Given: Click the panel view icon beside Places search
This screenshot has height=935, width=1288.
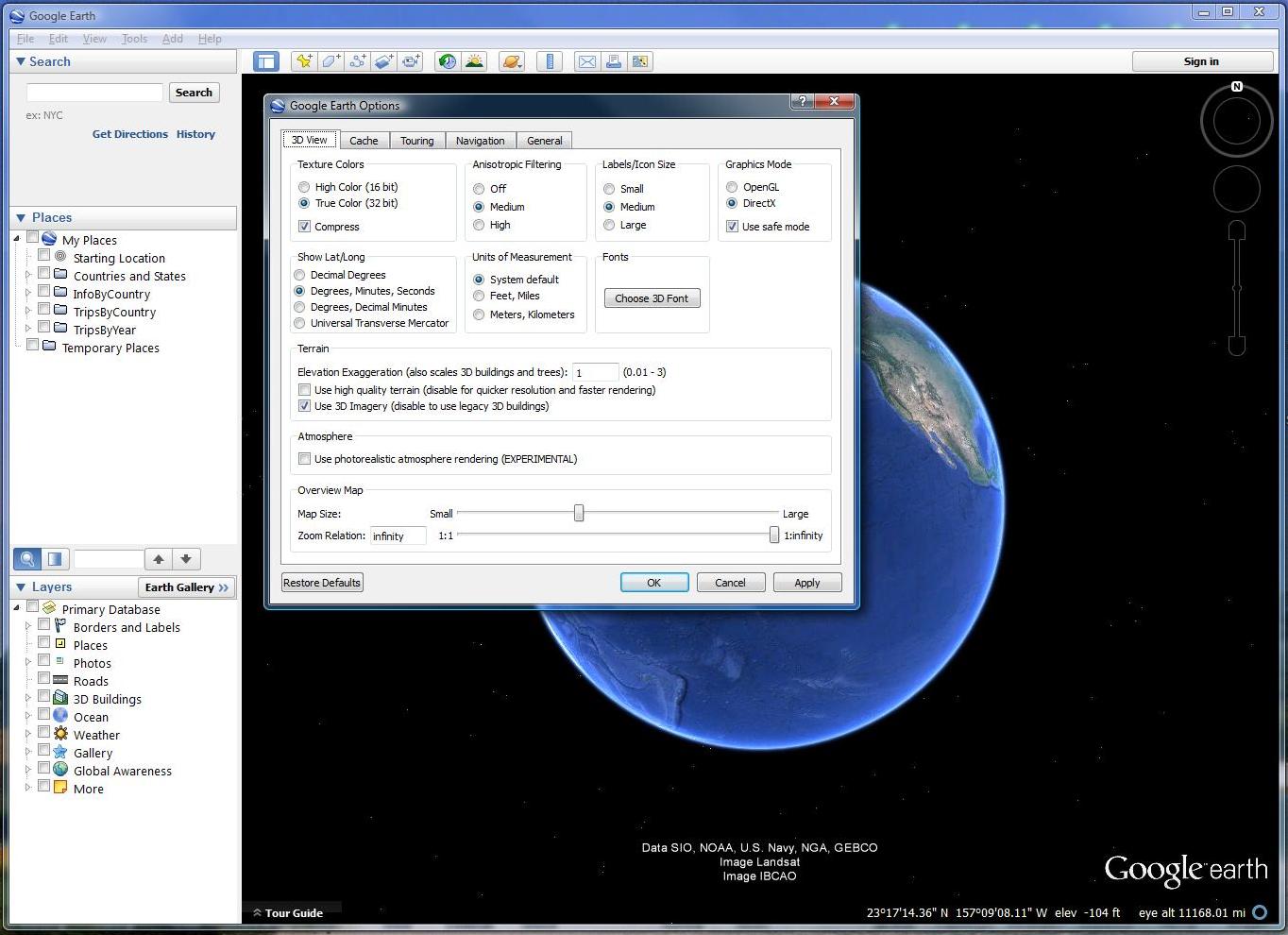Looking at the screenshot, I should 55,558.
